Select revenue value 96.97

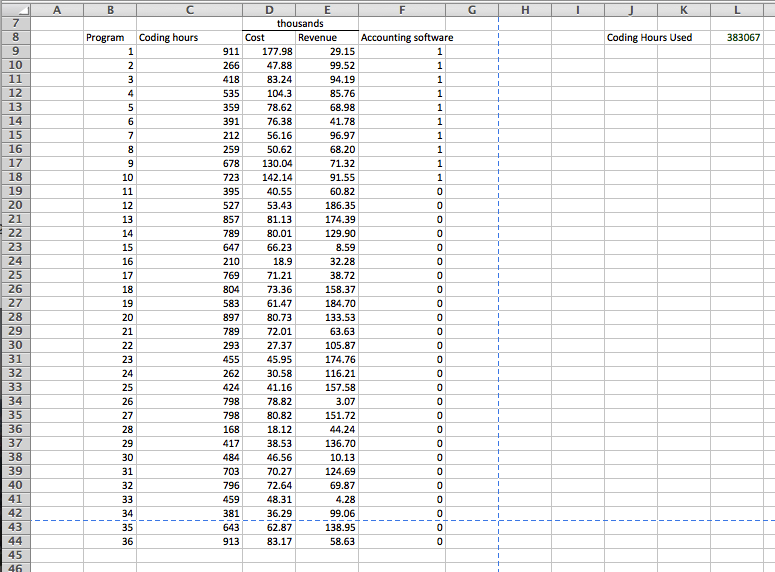point(327,135)
